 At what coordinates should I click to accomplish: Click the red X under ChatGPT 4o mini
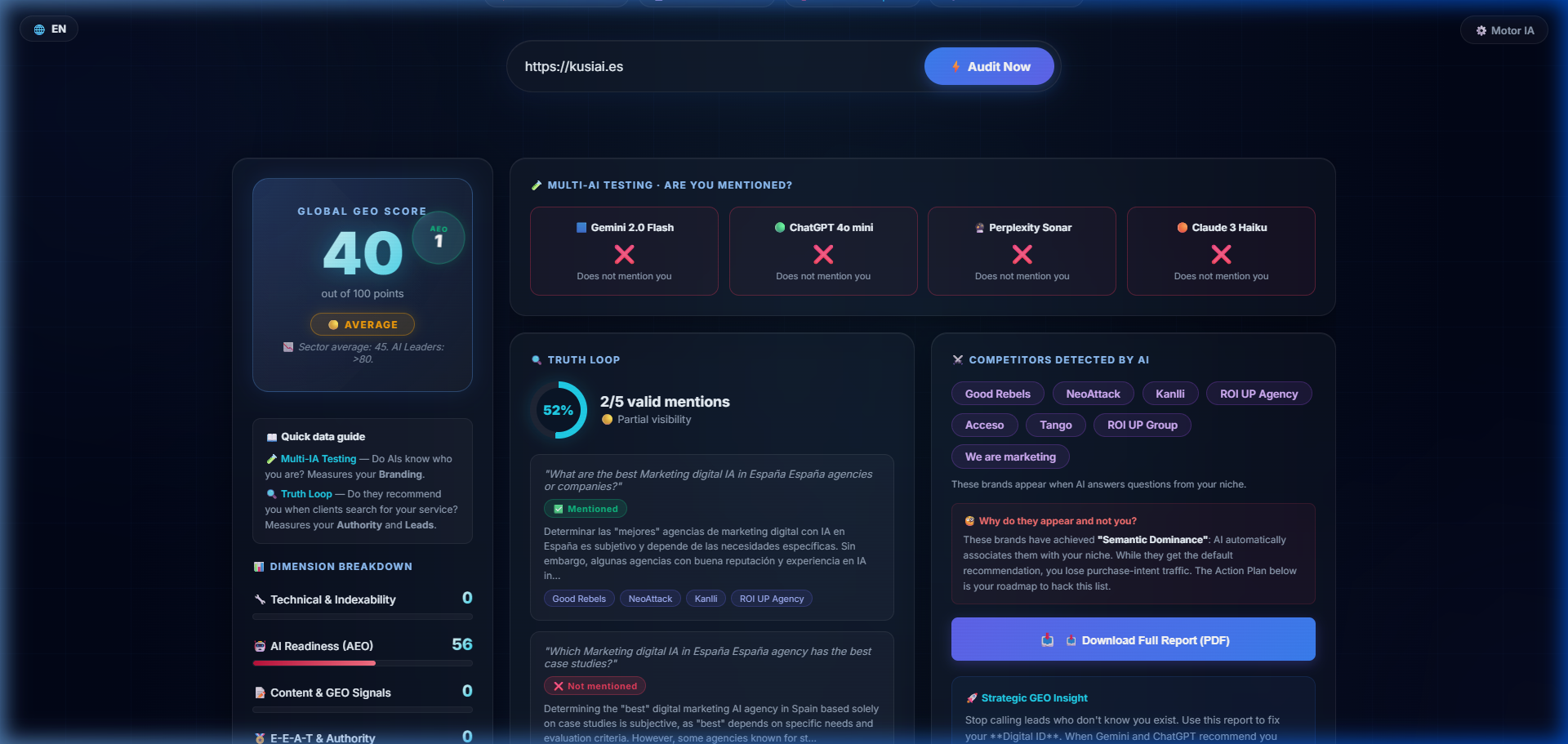pos(823,255)
